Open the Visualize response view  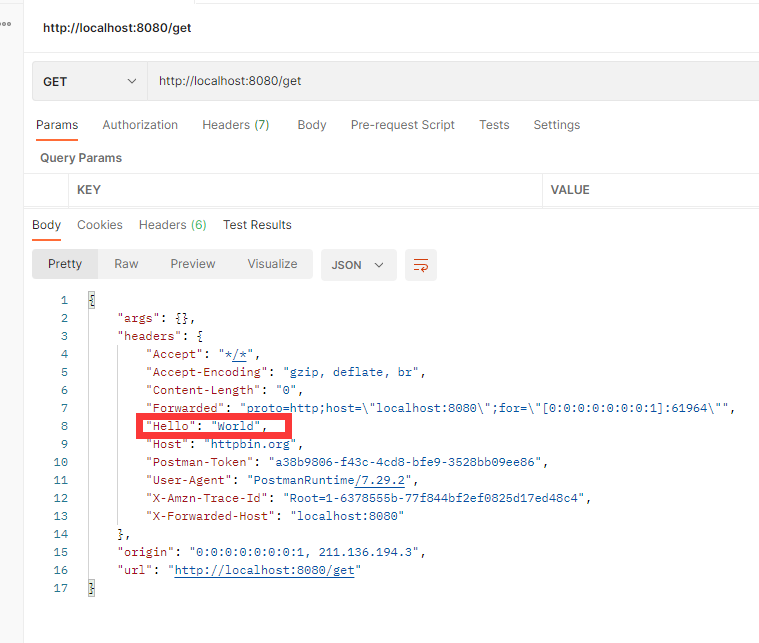(272, 264)
